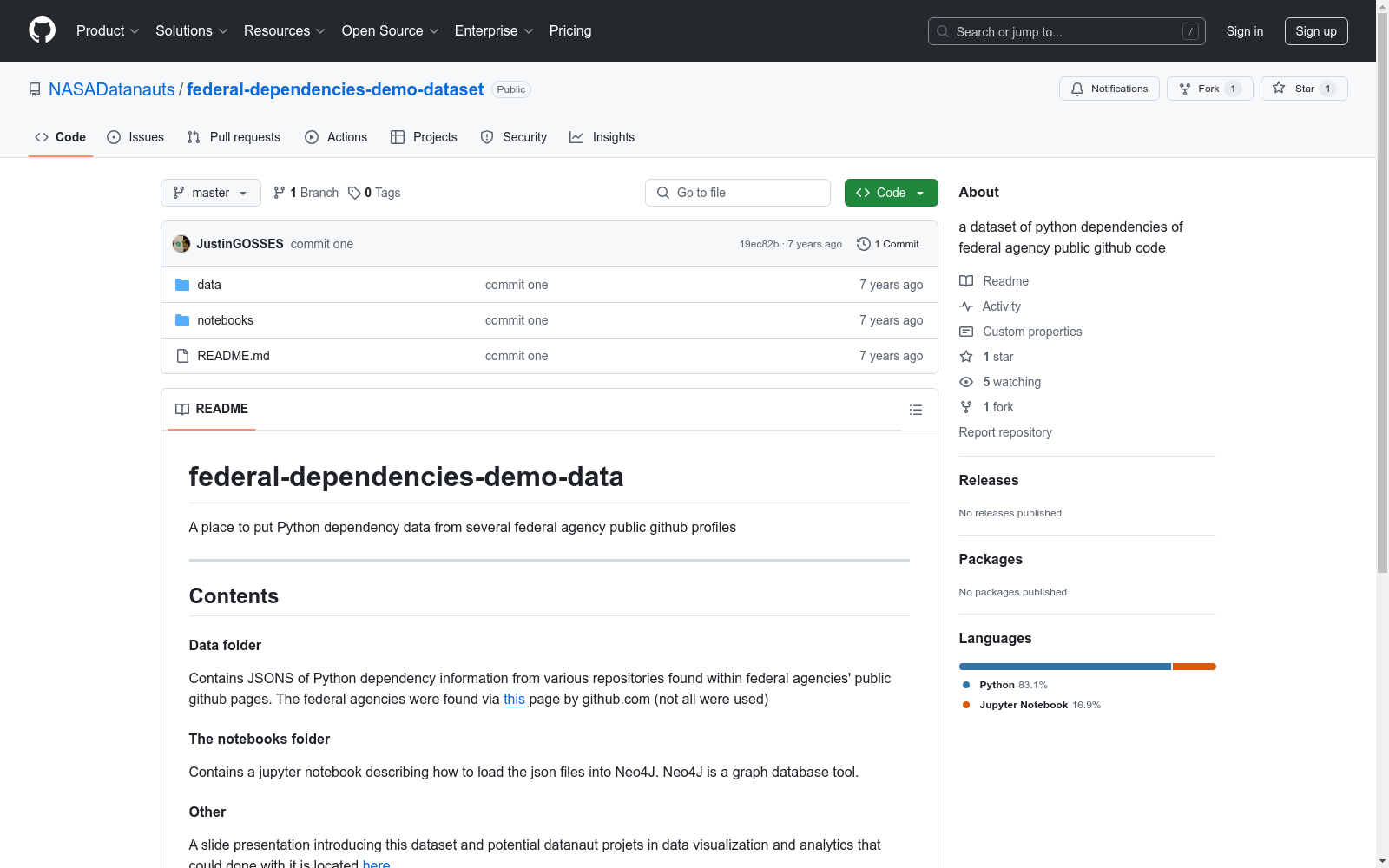
Task: Open the data folder link
Action: pyautogui.click(x=209, y=285)
